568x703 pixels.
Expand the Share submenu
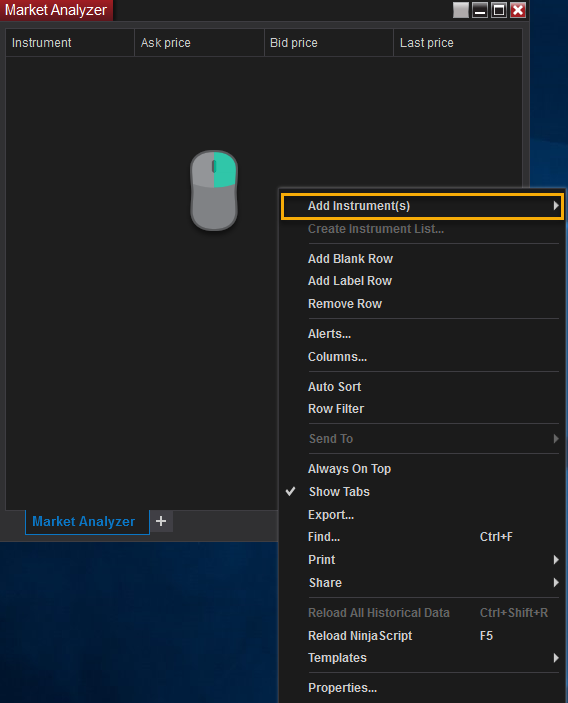[422, 582]
